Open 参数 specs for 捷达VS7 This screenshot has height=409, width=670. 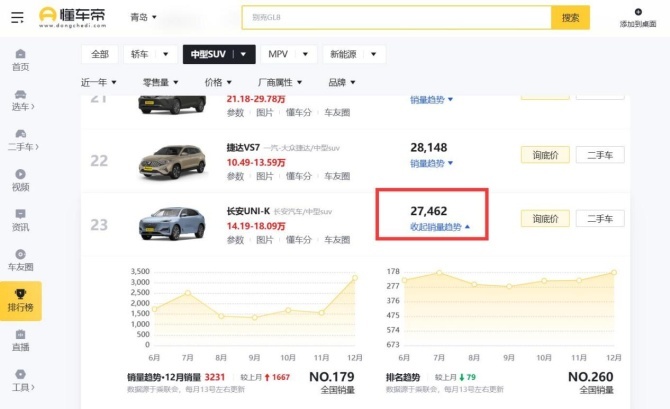pyautogui.click(x=235, y=176)
